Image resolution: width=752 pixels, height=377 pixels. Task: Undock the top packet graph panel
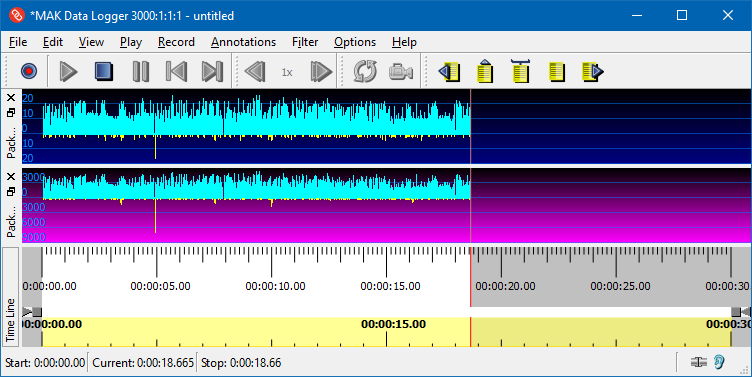[x=11, y=113]
